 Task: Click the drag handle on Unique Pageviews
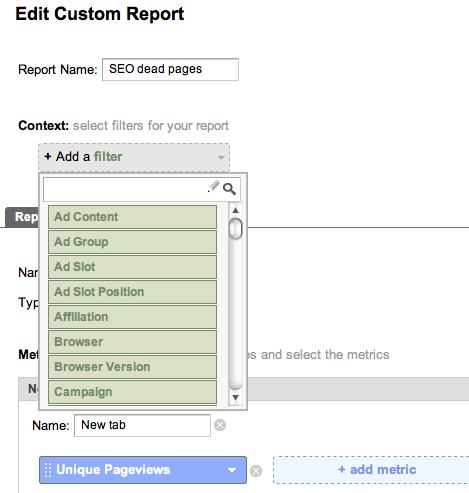click(x=48, y=470)
